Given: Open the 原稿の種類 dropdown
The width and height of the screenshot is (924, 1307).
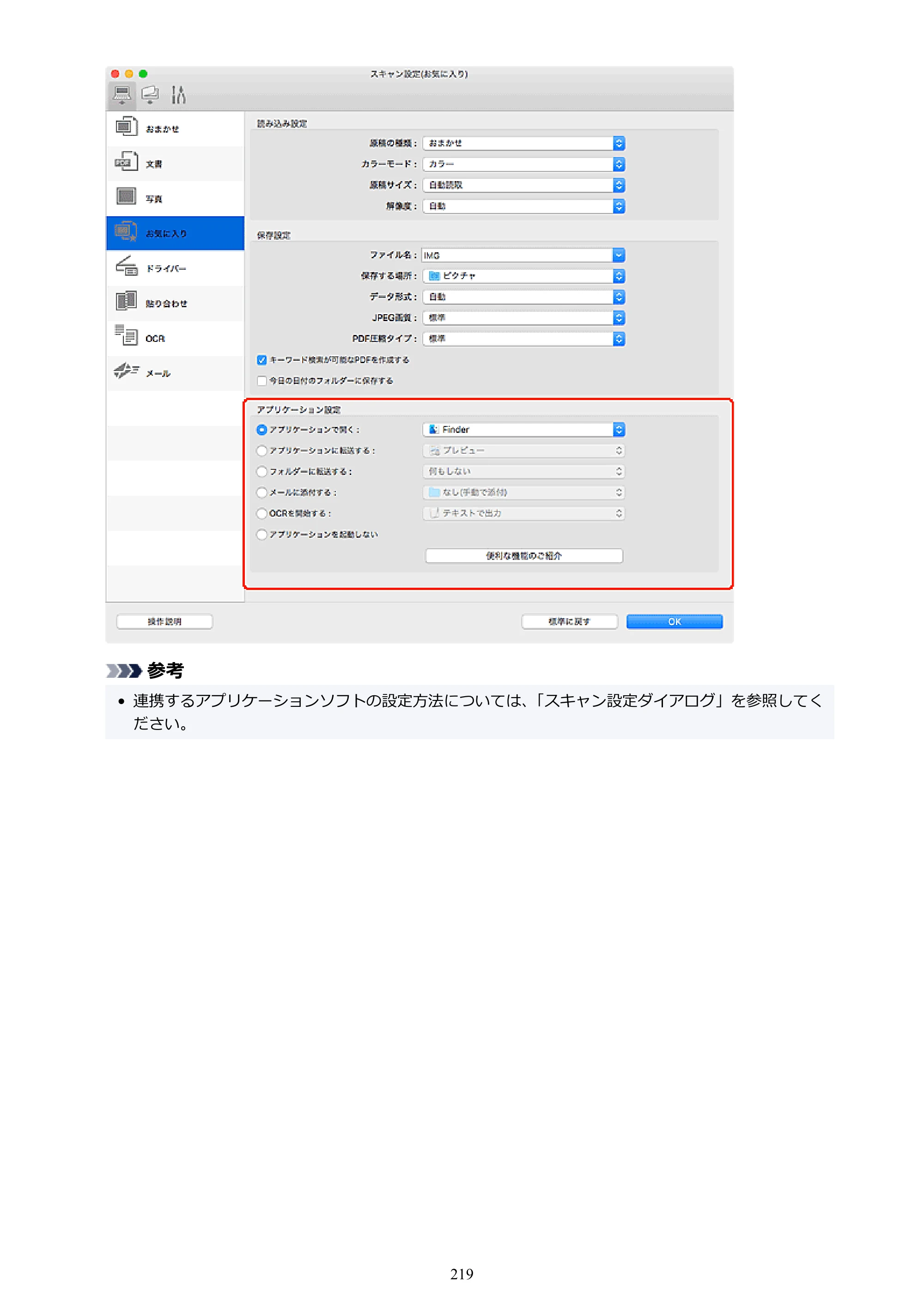Looking at the screenshot, I should click(x=524, y=143).
